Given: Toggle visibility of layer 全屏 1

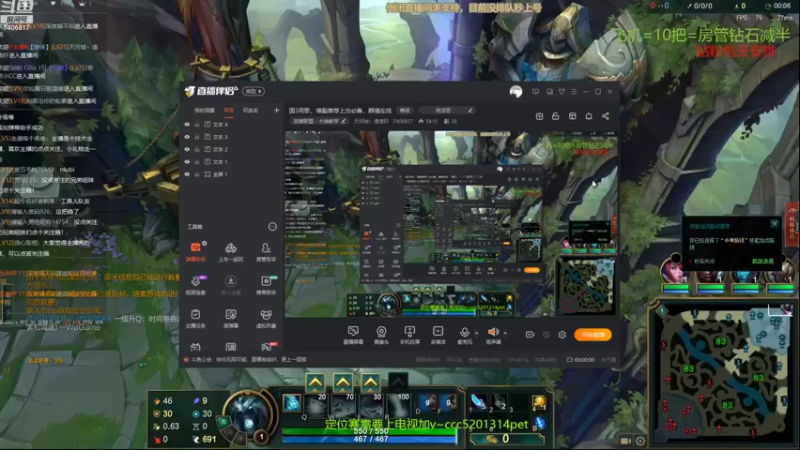Looking at the screenshot, I should 187,174.
